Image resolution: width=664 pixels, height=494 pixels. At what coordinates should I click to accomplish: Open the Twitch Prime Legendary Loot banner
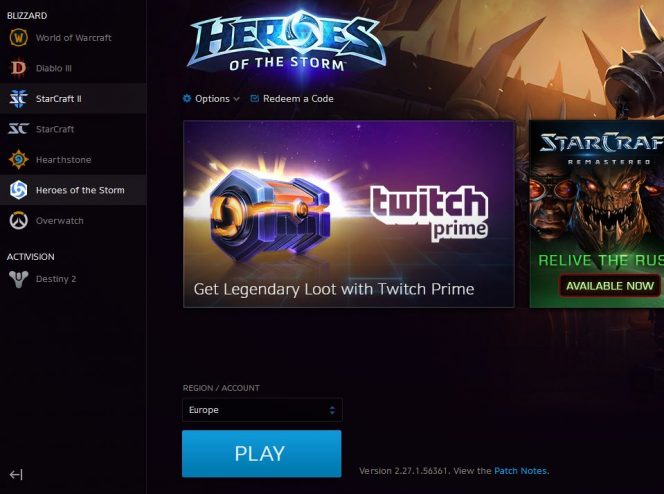pyautogui.click(x=349, y=214)
